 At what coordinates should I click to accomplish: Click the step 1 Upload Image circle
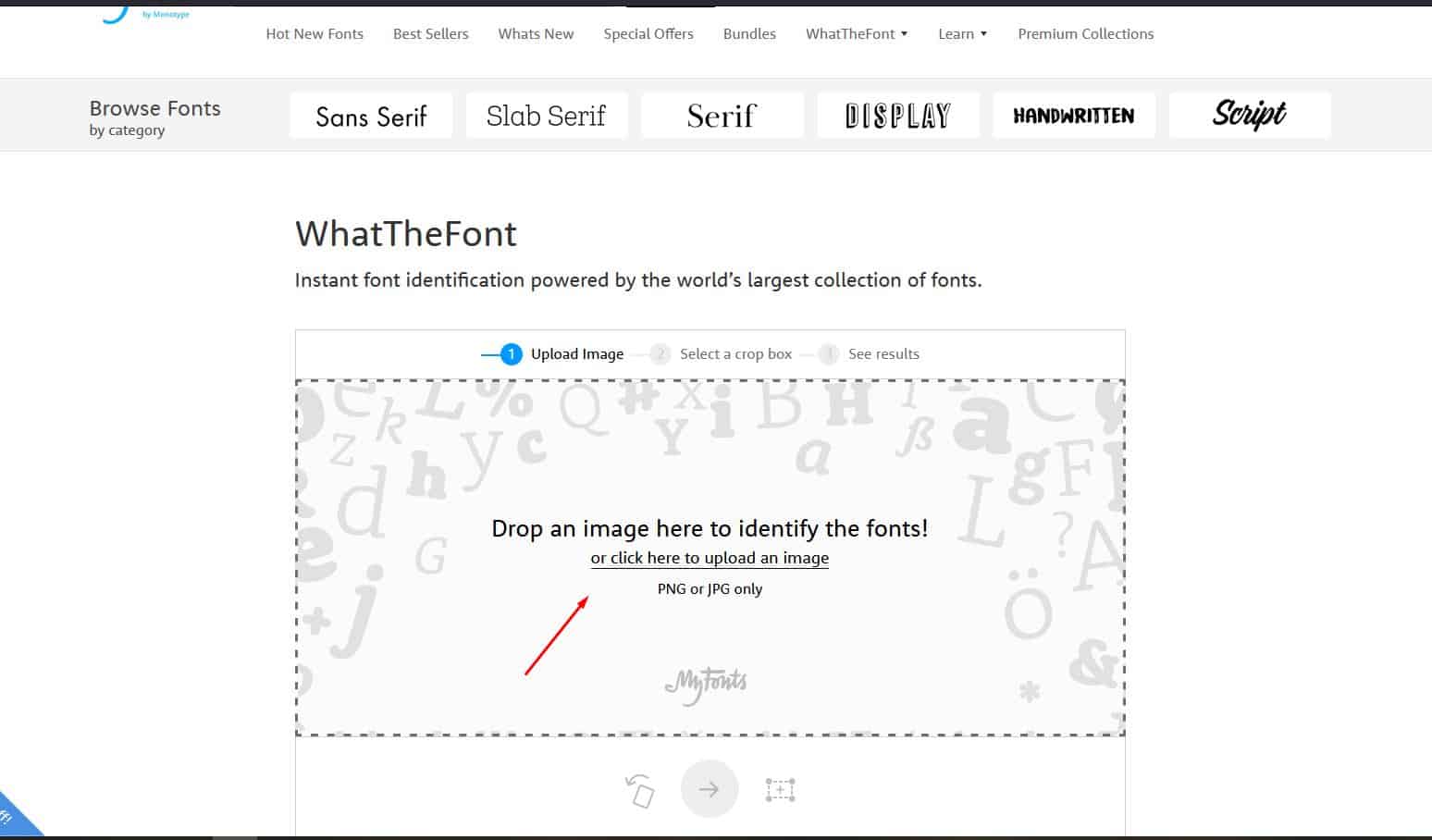pos(511,354)
